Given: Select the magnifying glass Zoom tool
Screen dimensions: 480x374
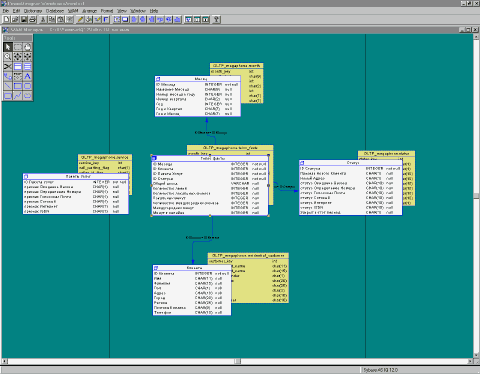Looking at the screenshot, I should pos(8,57).
